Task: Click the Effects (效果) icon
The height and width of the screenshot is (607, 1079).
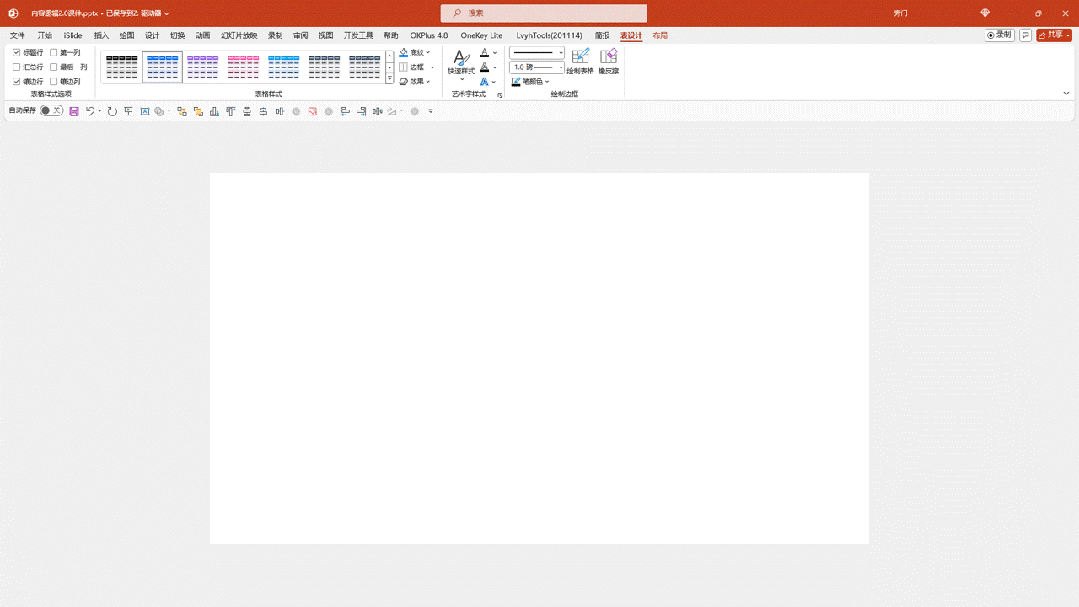Action: 404,81
